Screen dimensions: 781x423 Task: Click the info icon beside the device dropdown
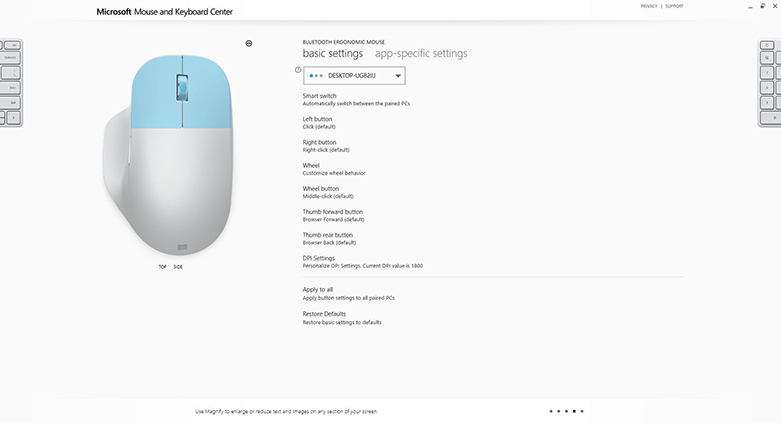coord(298,70)
